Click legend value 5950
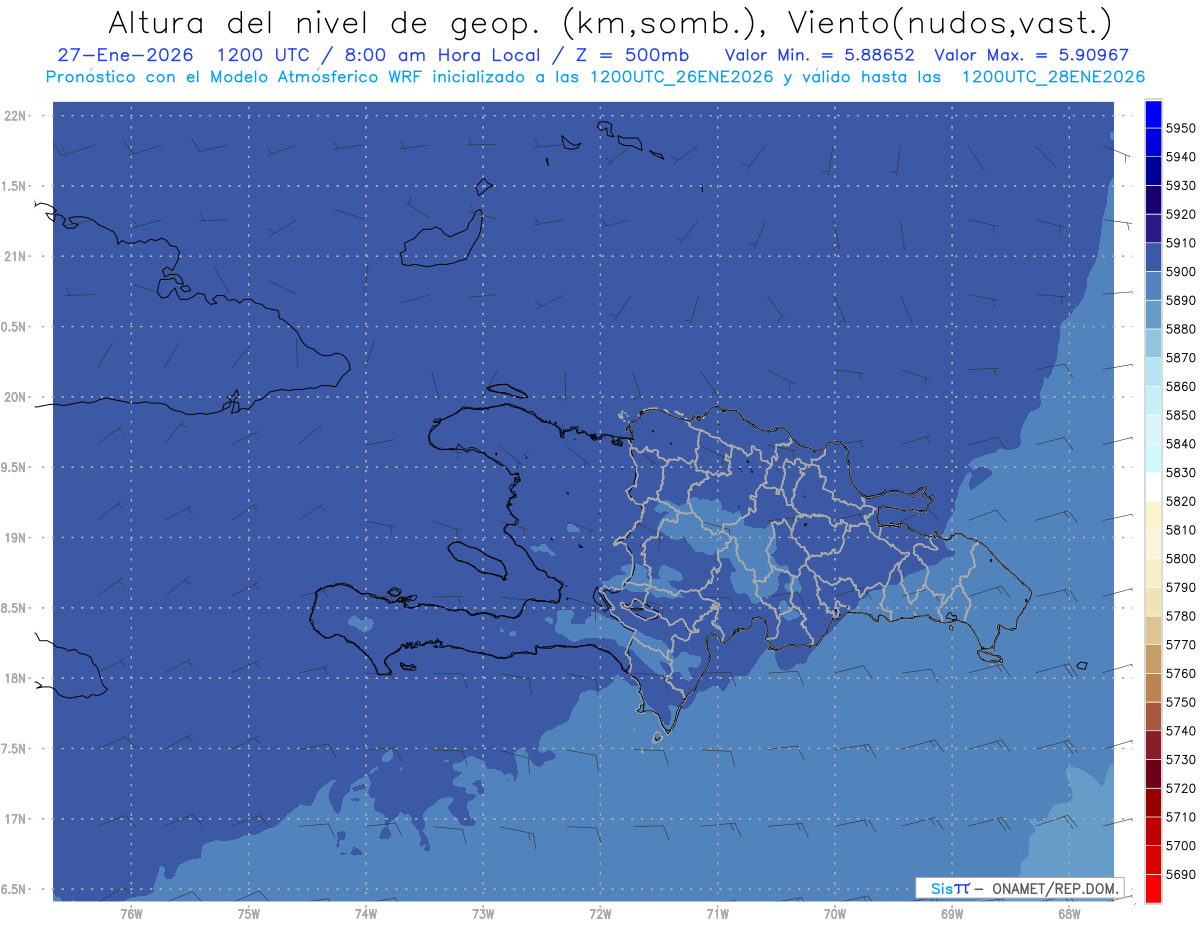This screenshot has height=927, width=1200. click(1180, 128)
